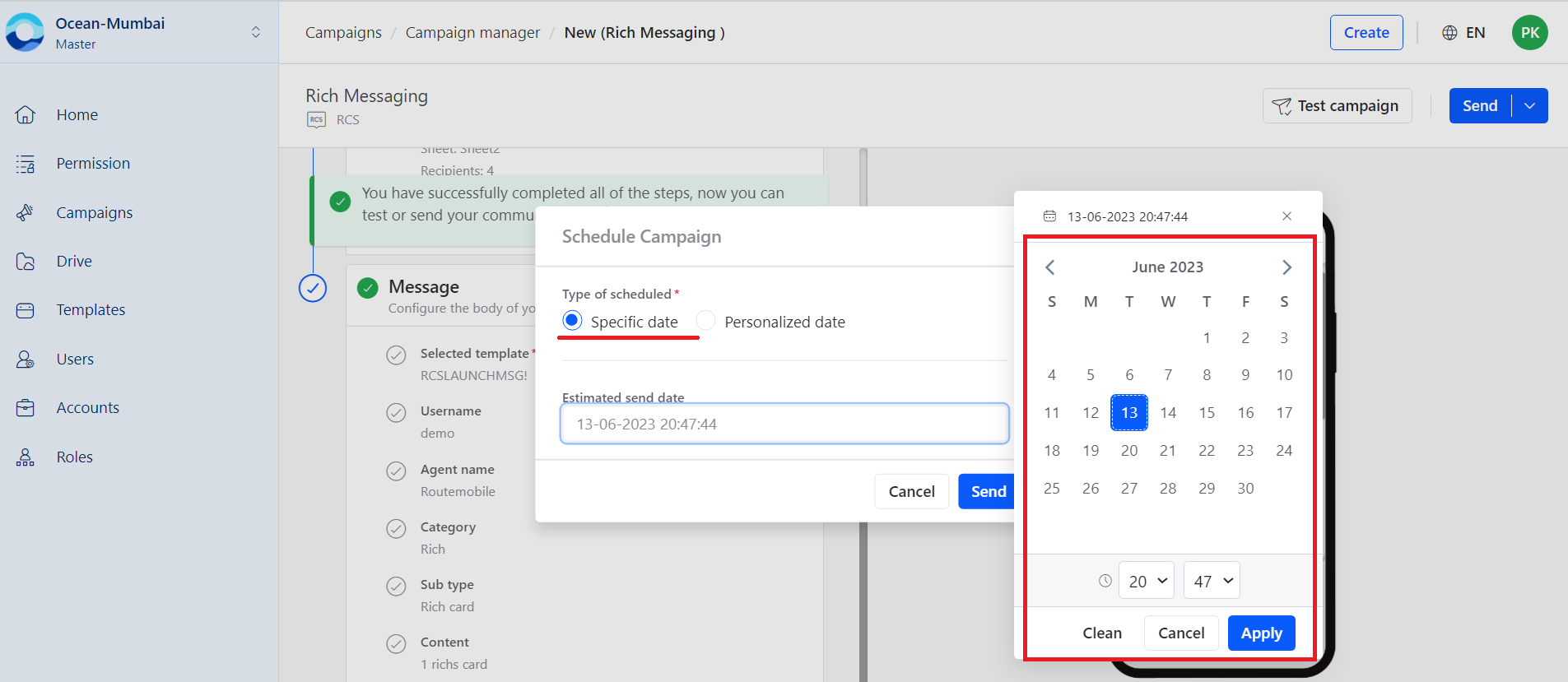Image resolution: width=1568 pixels, height=682 pixels.
Task: Click June 2023 month title
Action: pos(1167,267)
